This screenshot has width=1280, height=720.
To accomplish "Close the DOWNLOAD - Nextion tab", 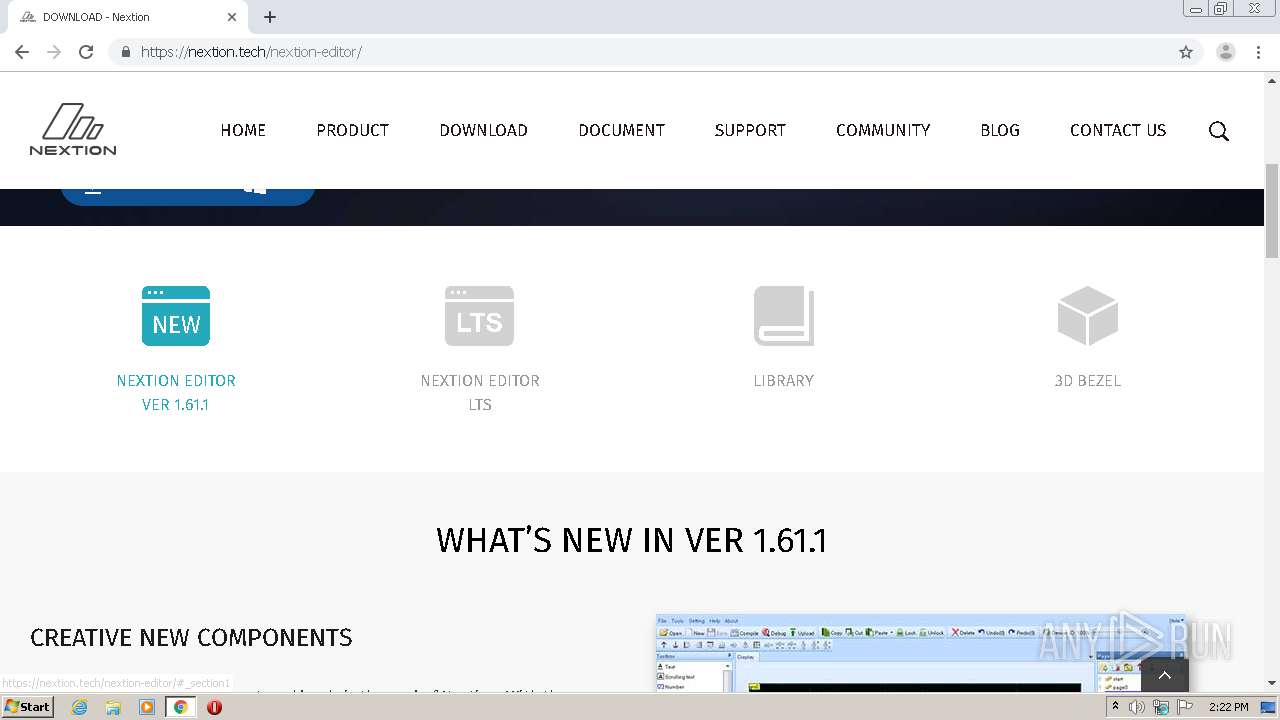I will coord(232,17).
